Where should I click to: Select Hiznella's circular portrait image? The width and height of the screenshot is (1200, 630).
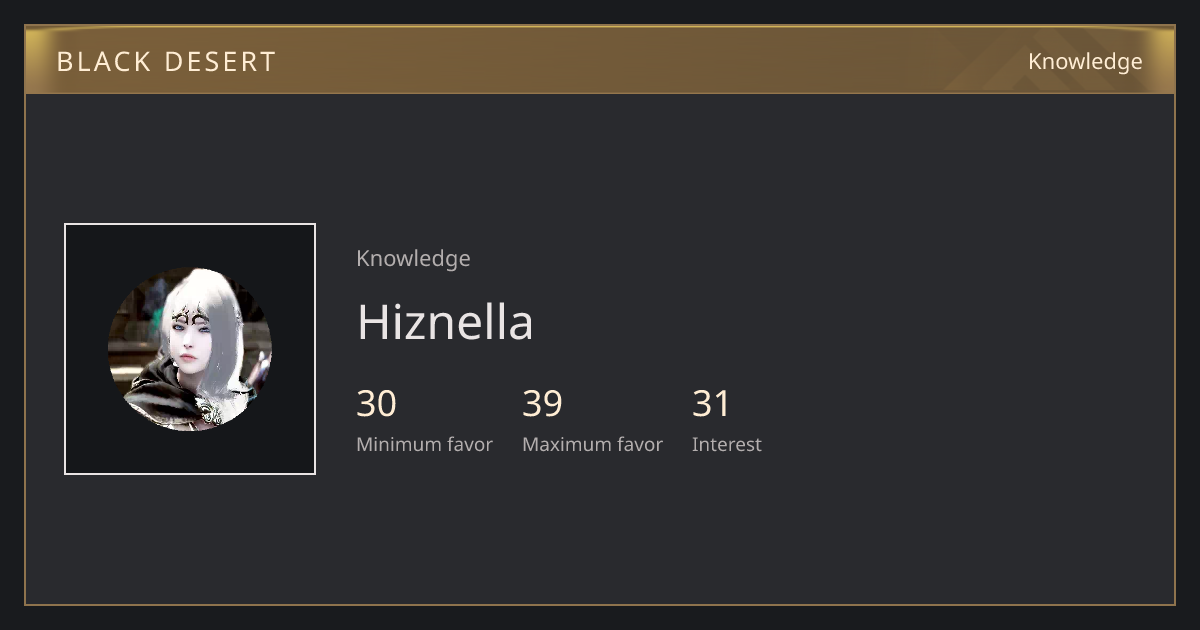190,349
